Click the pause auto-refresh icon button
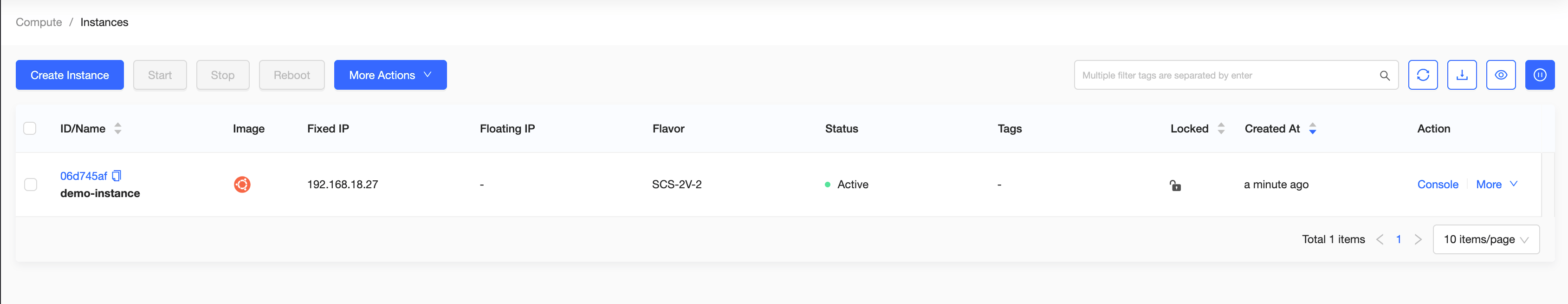 tap(1539, 75)
